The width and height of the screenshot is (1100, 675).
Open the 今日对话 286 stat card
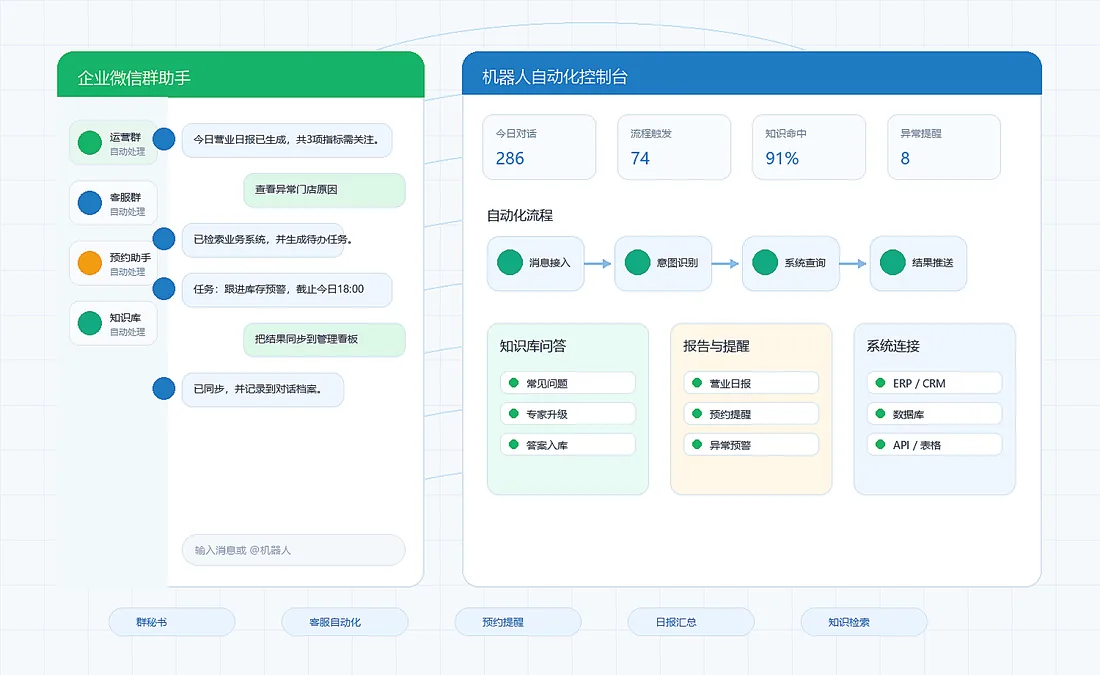(x=539, y=147)
